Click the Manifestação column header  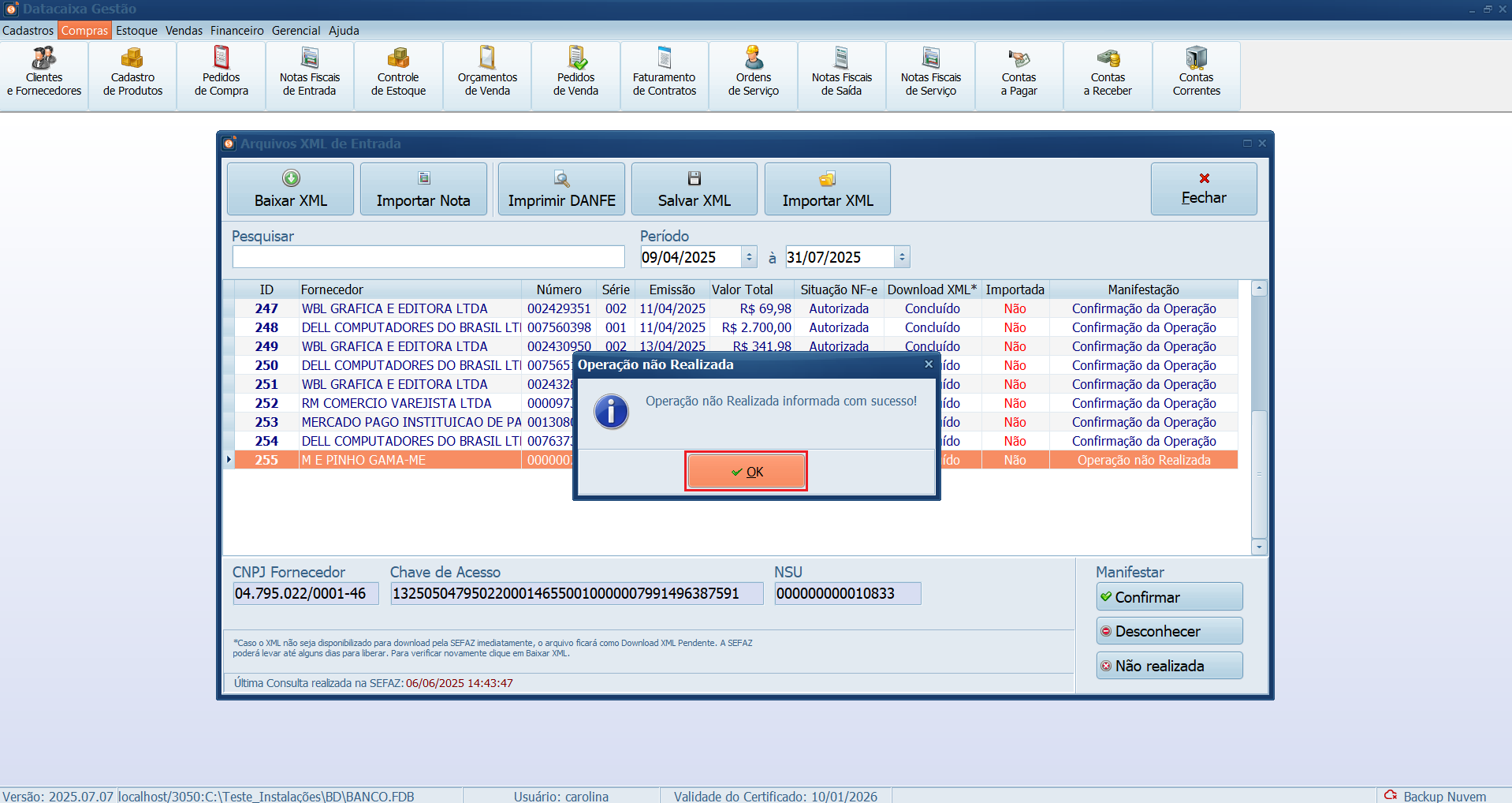(x=1143, y=289)
